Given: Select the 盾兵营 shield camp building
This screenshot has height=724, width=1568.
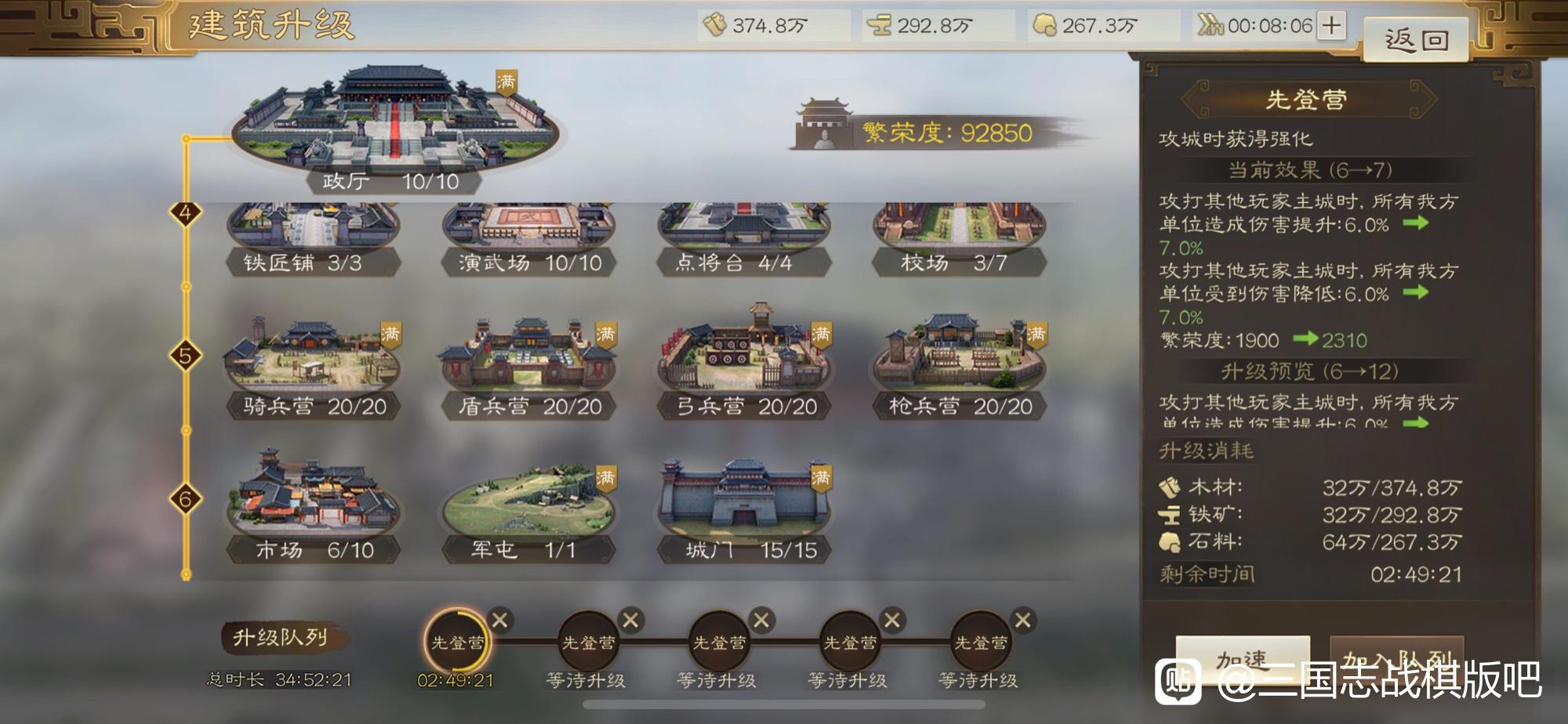Looking at the screenshot, I should [x=528, y=367].
